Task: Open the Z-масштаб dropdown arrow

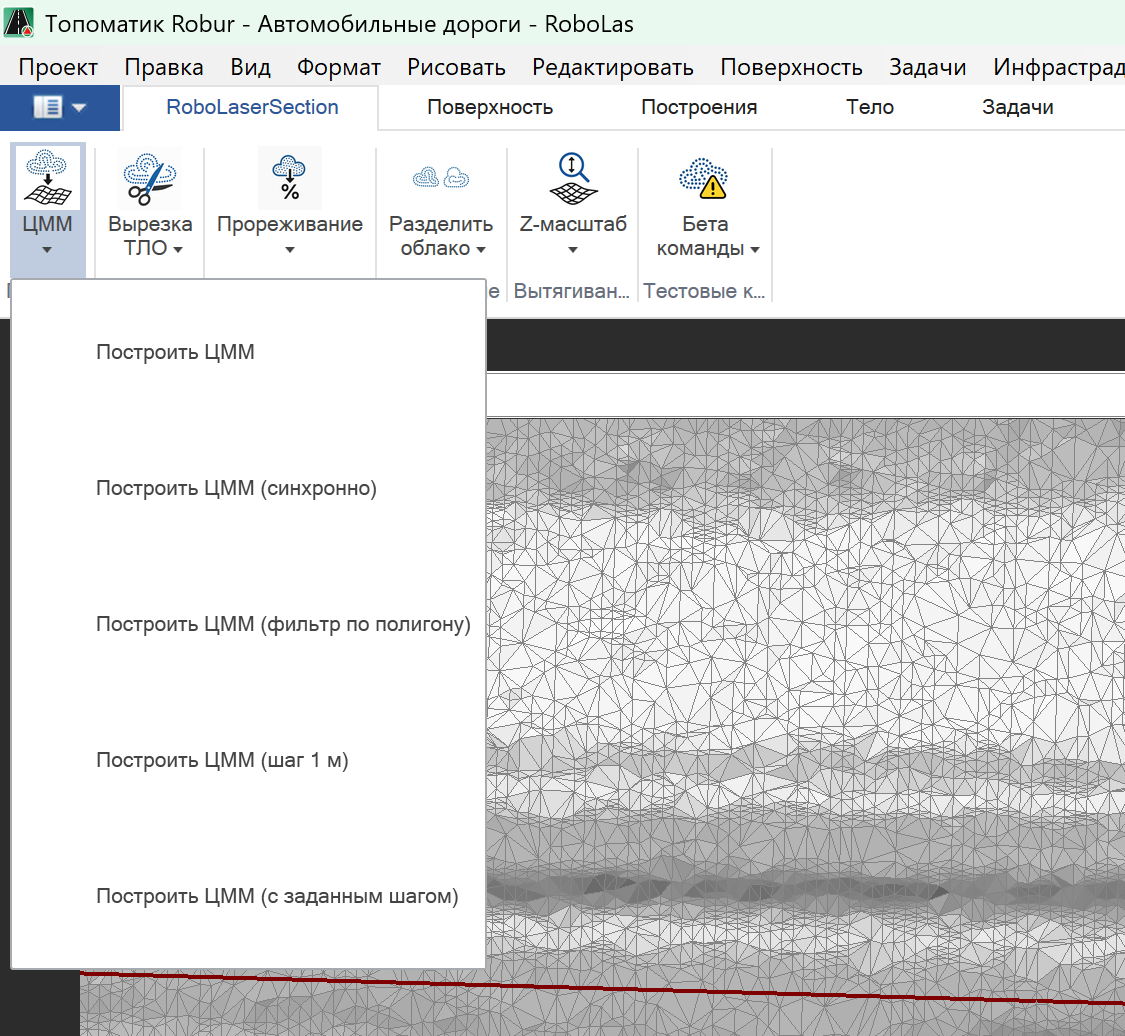Action: (x=573, y=250)
